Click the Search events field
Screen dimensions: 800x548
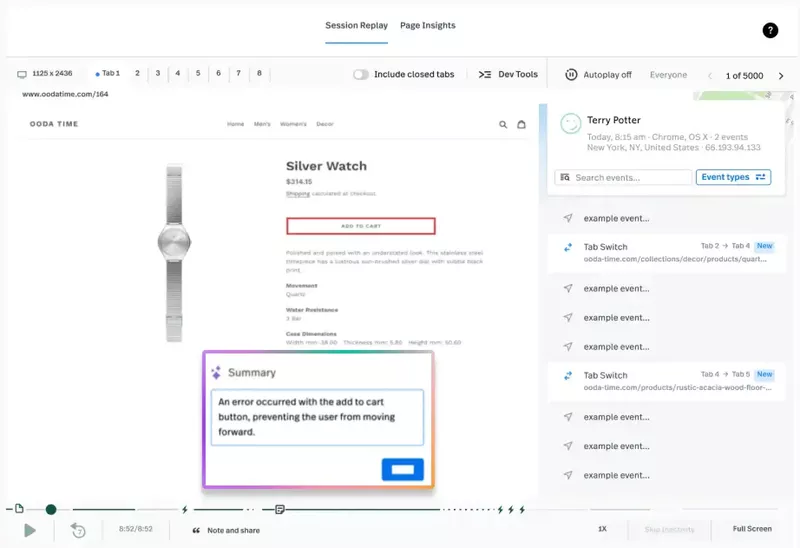click(x=623, y=178)
